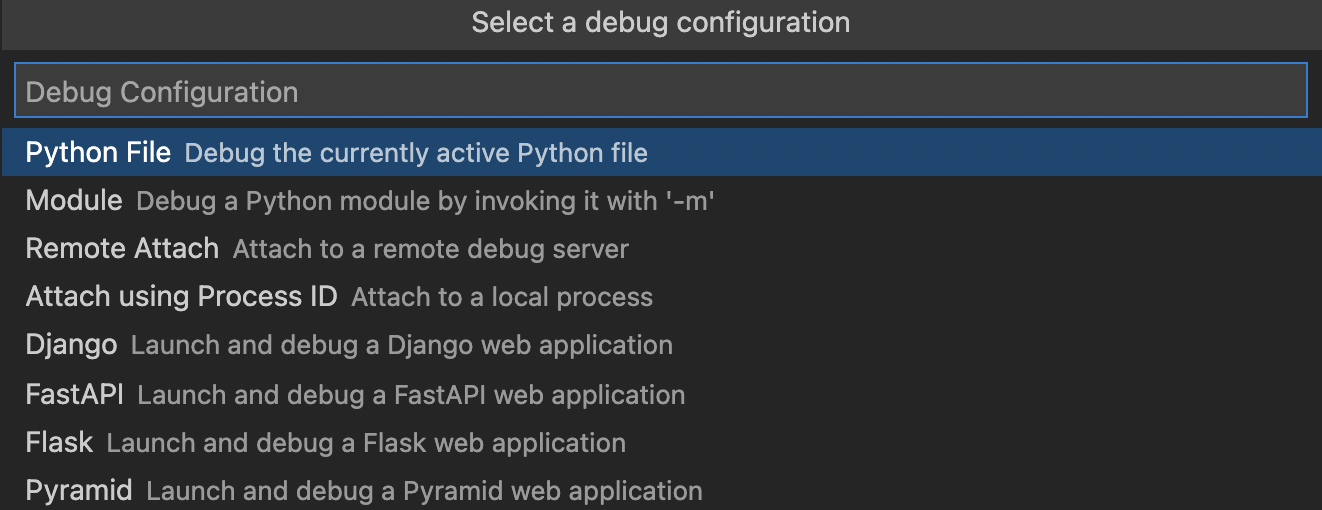Viewport: 1322px width, 510px height.
Task: Choose the Pyramid configuration entry
Action: tap(661, 490)
